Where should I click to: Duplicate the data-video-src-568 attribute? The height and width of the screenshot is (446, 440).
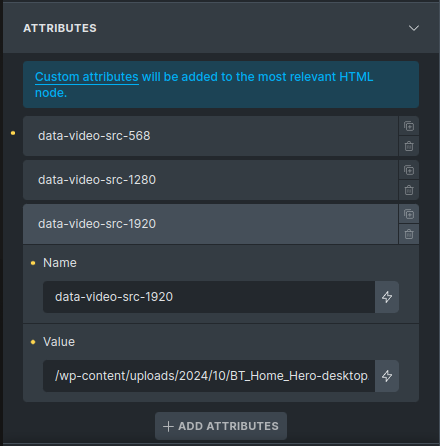click(409, 126)
